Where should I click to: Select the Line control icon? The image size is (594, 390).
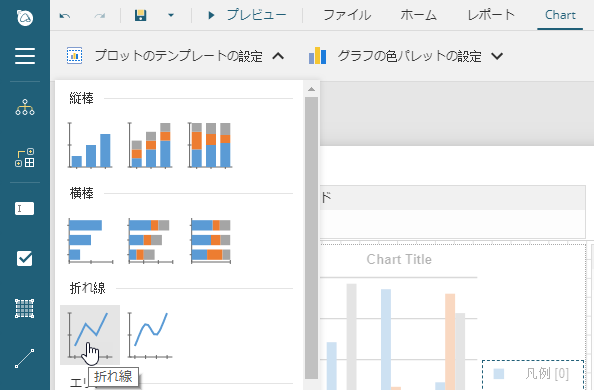[x=25, y=359]
